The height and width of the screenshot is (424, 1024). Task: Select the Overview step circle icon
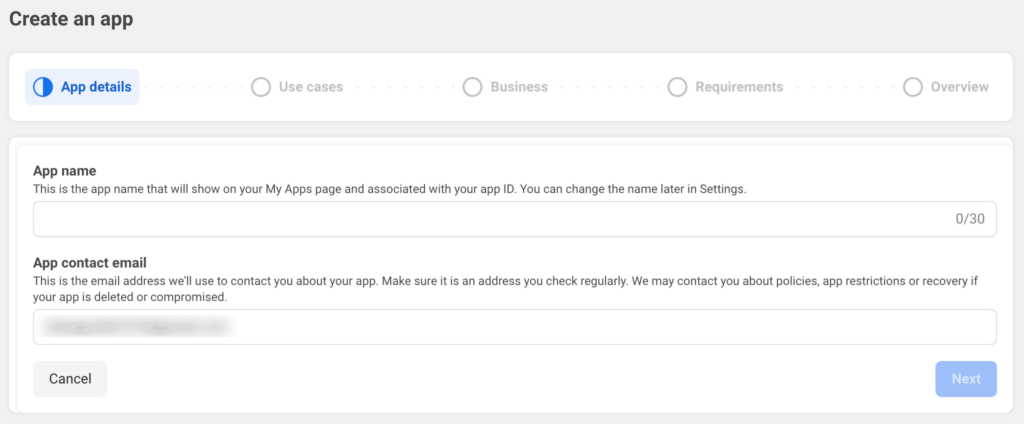[912, 87]
